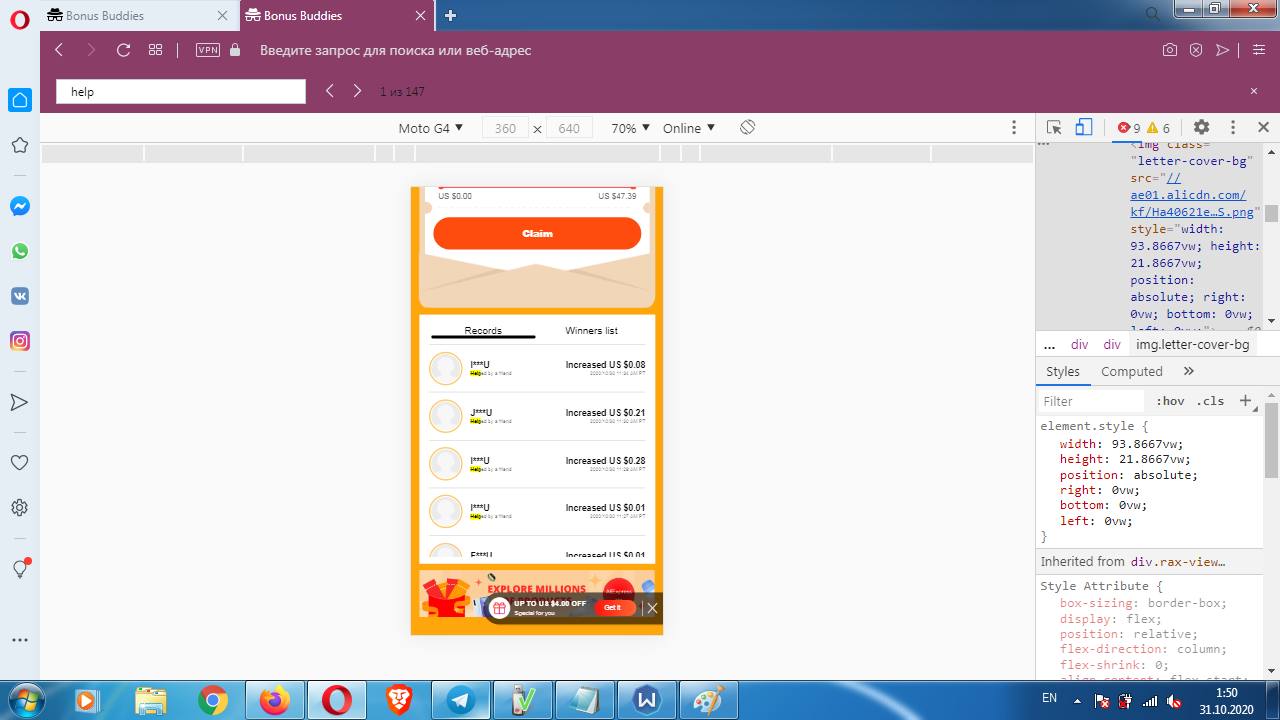Screen dimensions: 1280x720
Task: Toggle the VPN badge in address bar
Action: click(208, 50)
